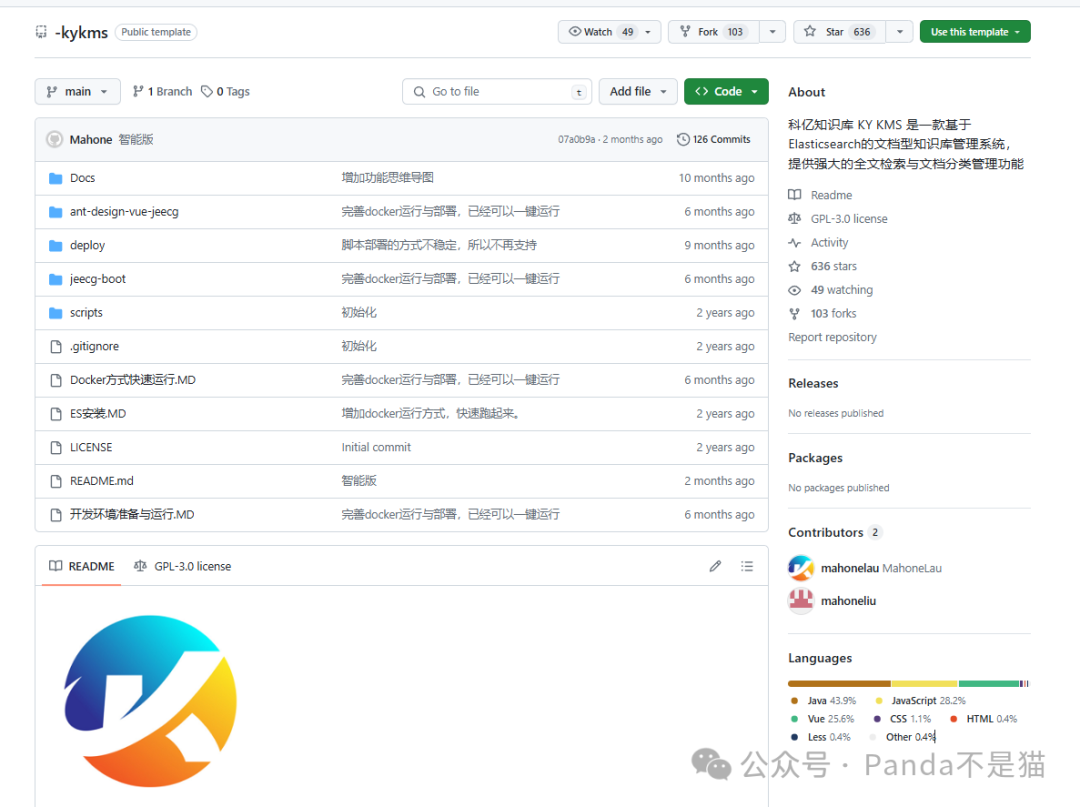Screen dimensions: 1080x807
Task: Open the ant-design-vue-jeecg folder icon
Action: click(56, 212)
